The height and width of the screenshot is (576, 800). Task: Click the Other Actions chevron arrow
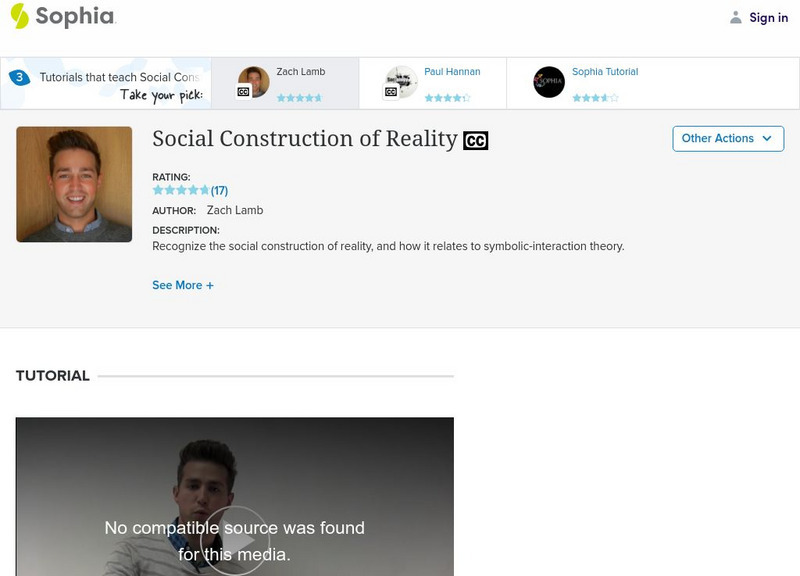click(x=766, y=139)
